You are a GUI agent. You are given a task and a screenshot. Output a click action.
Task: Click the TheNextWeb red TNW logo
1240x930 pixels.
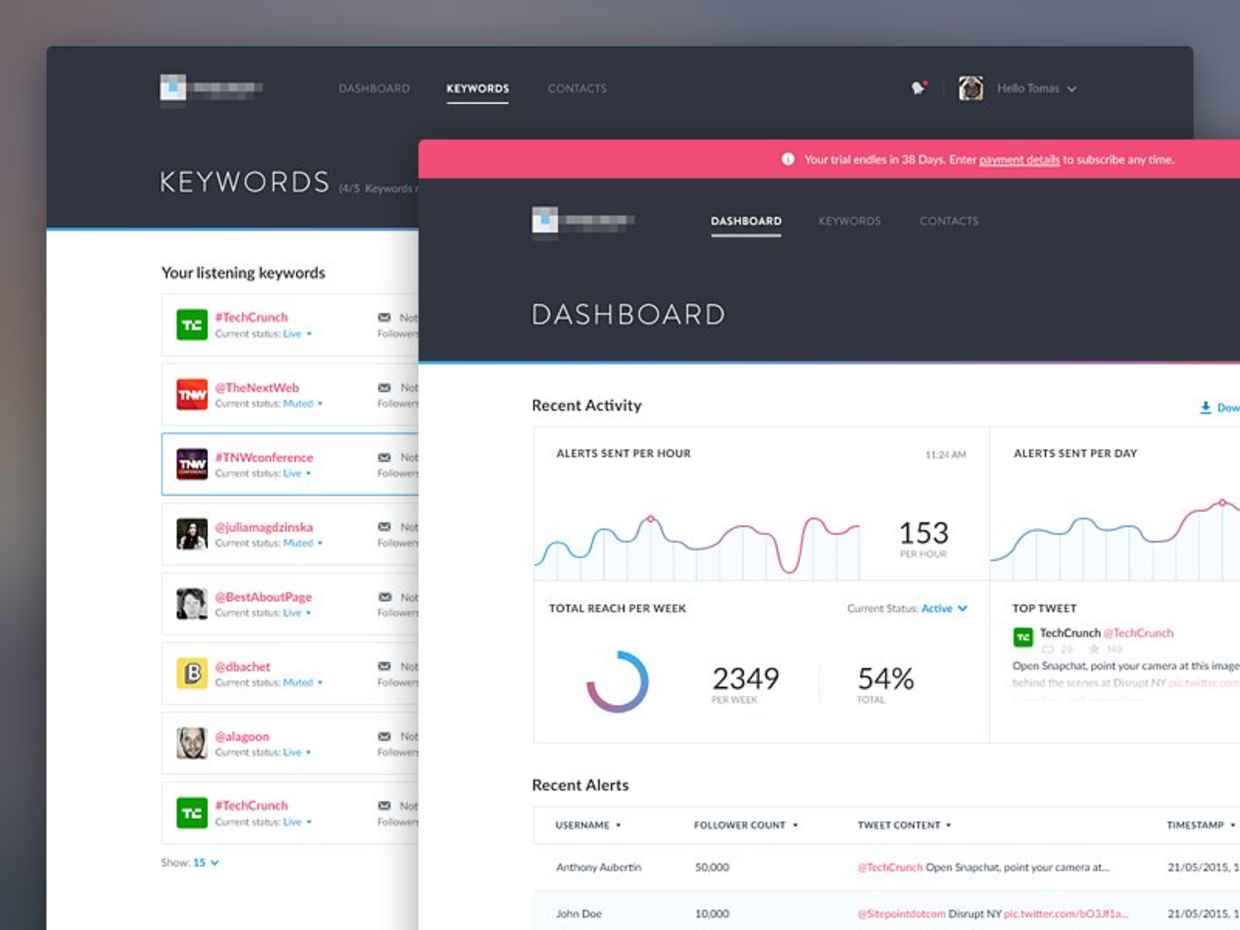(192, 395)
